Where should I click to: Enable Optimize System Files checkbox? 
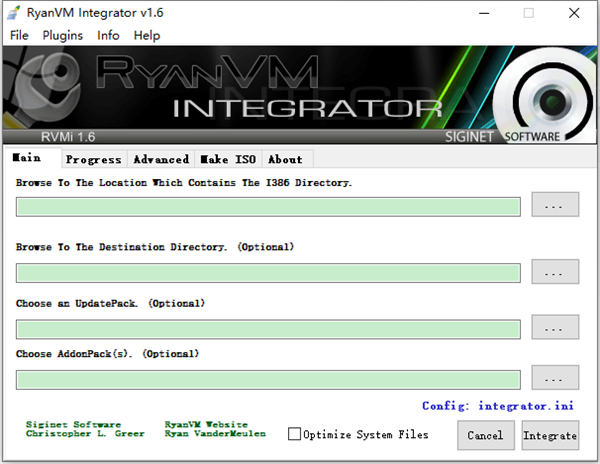click(x=294, y=434)
